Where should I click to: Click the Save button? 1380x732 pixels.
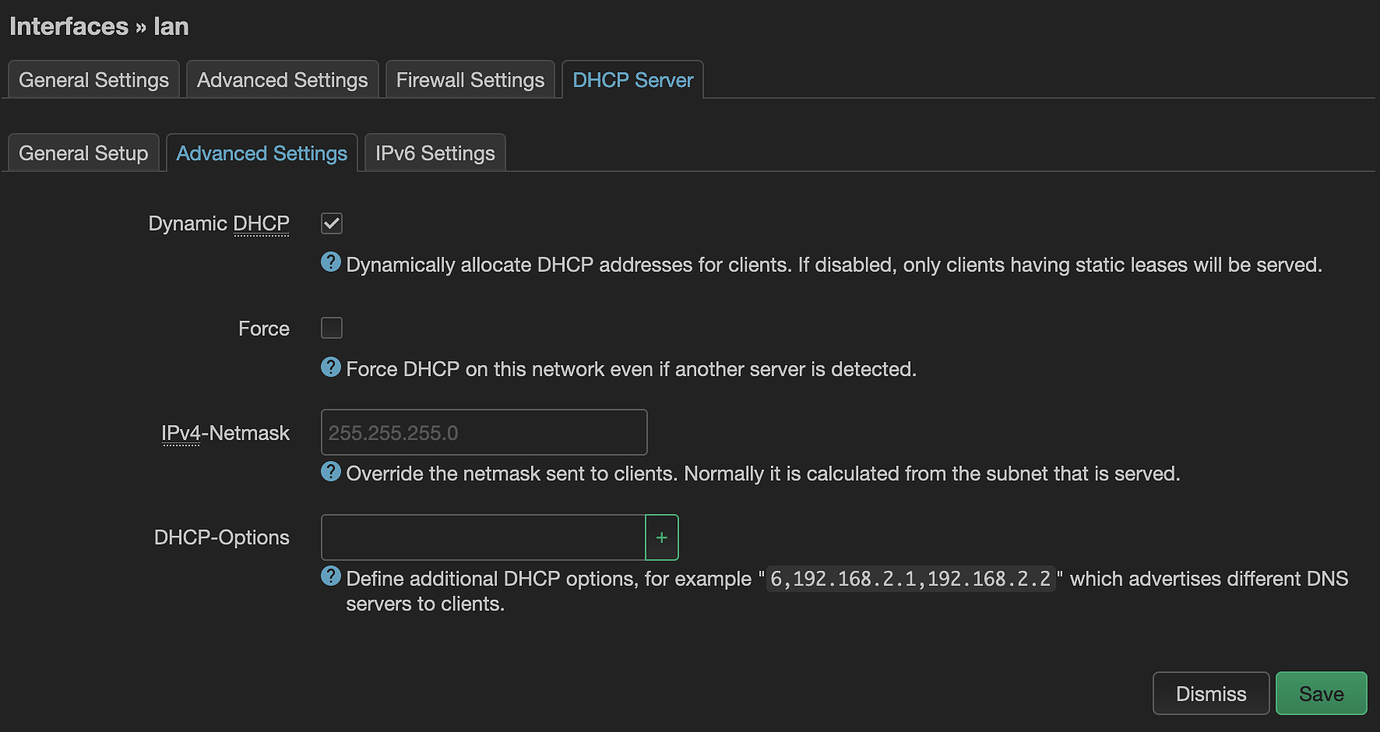tap(1321, 693)
